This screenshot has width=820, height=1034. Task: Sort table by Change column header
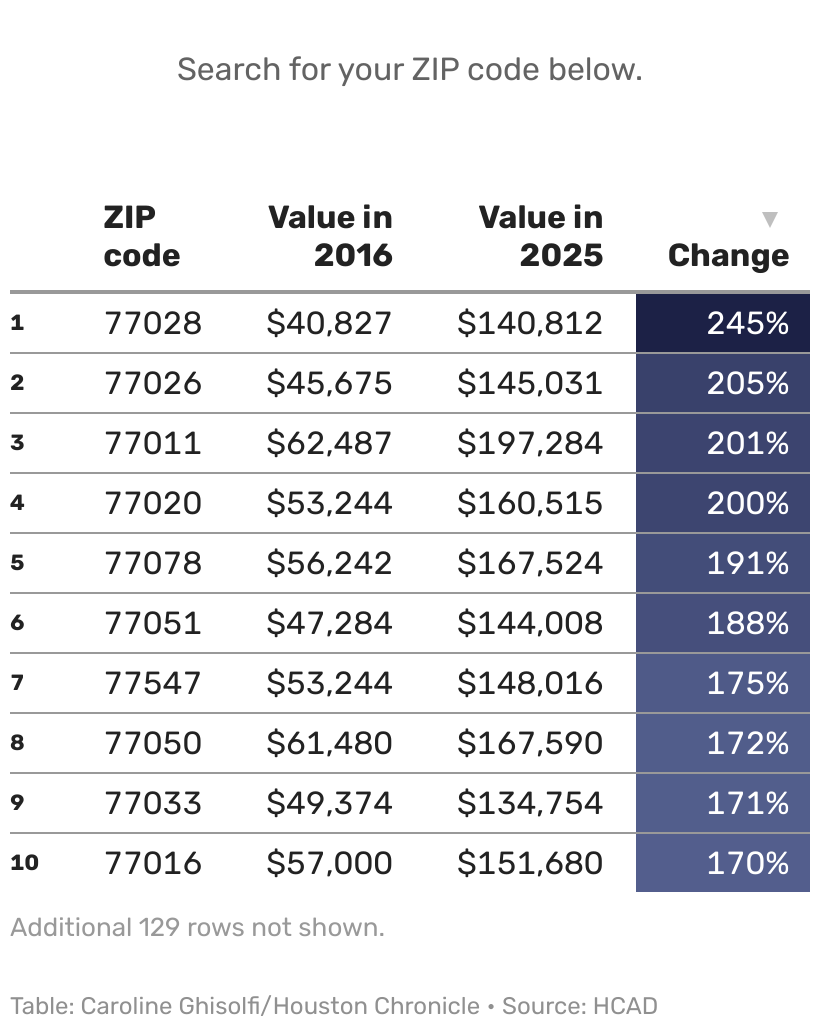pyautogui.click(x=728, y=256)
